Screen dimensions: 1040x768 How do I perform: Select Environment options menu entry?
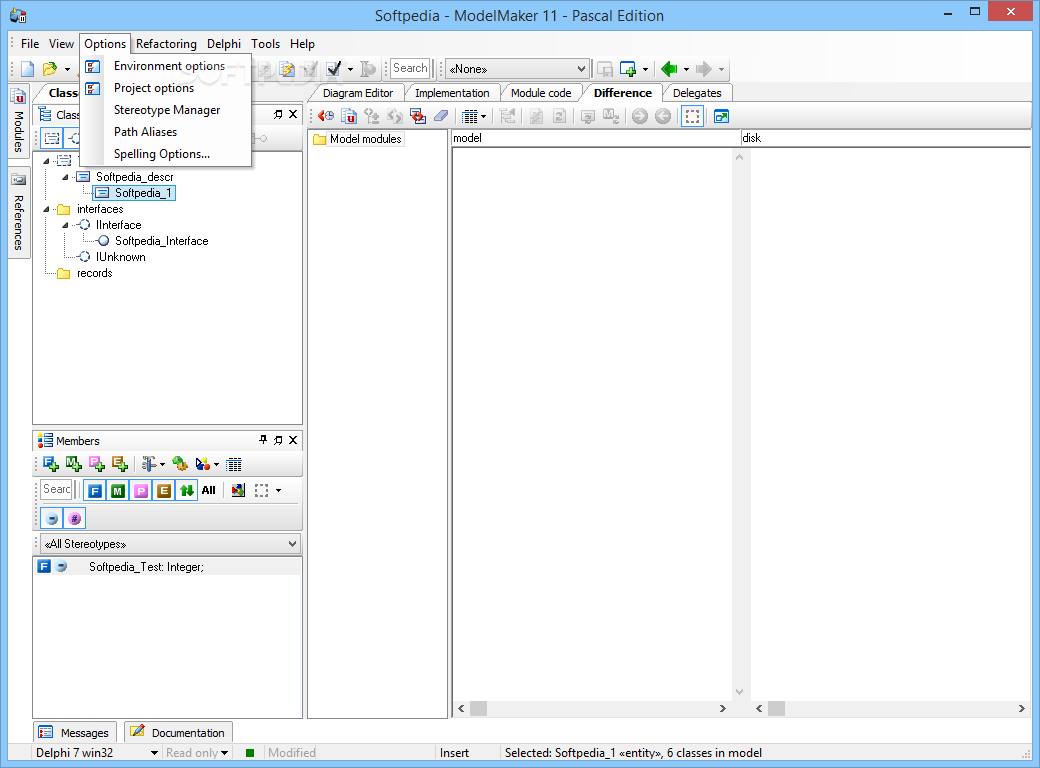pos(168,66)
